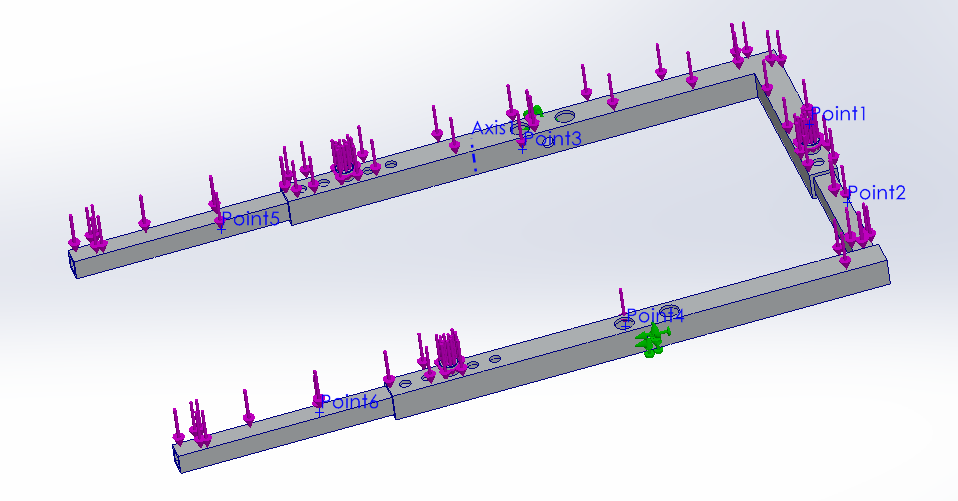The image size is (958, 501).
Task: Select the force arrows beside Point1
Action: tap(806, 129)
